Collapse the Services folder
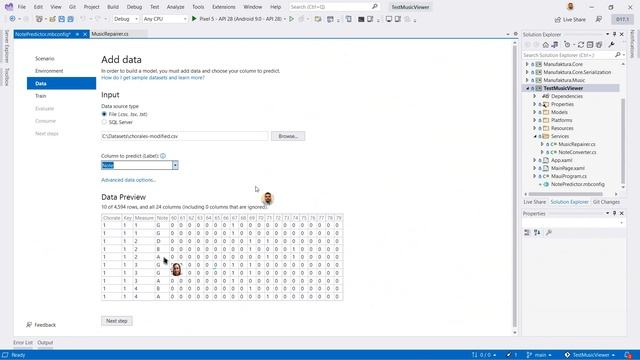Image resolution: width=640 pixels, height=360 pixels. click(534, 136)
